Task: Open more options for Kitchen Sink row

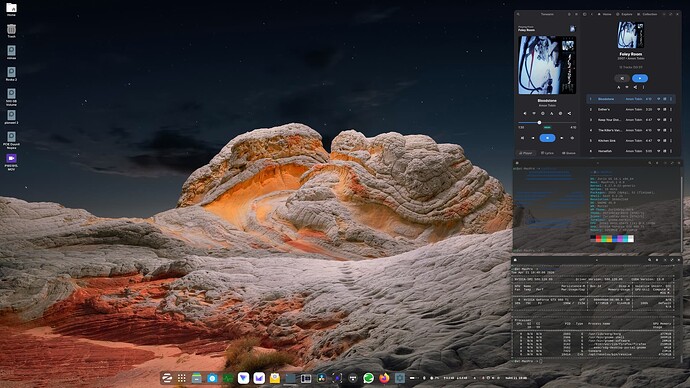Action: coord(671,140)
